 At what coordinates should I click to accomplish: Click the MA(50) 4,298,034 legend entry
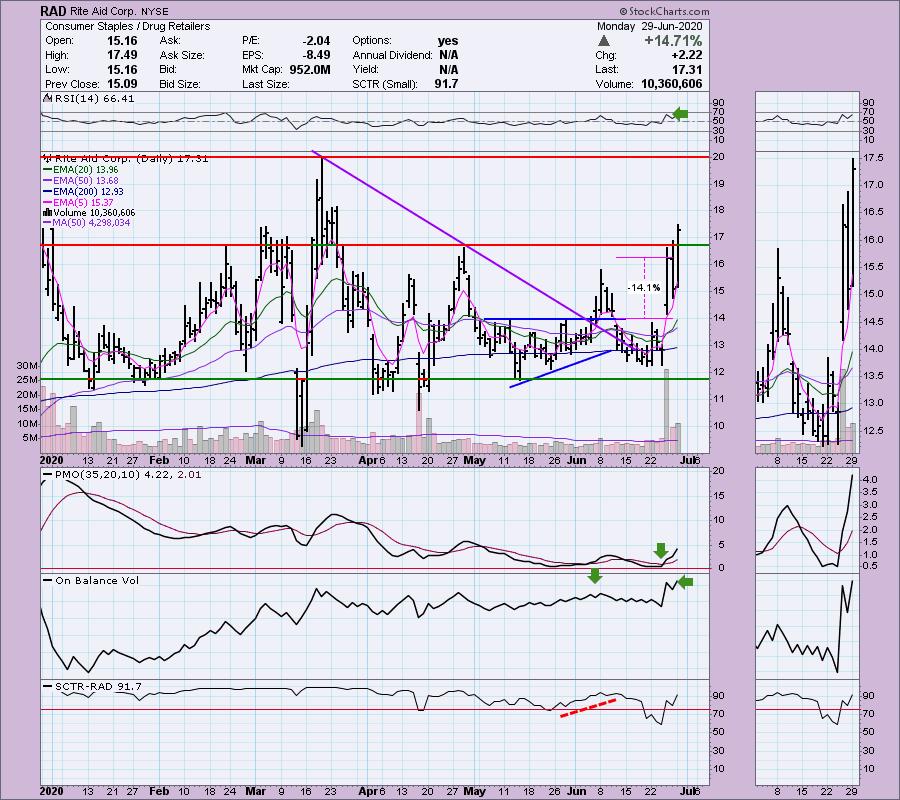click(87, 223)
